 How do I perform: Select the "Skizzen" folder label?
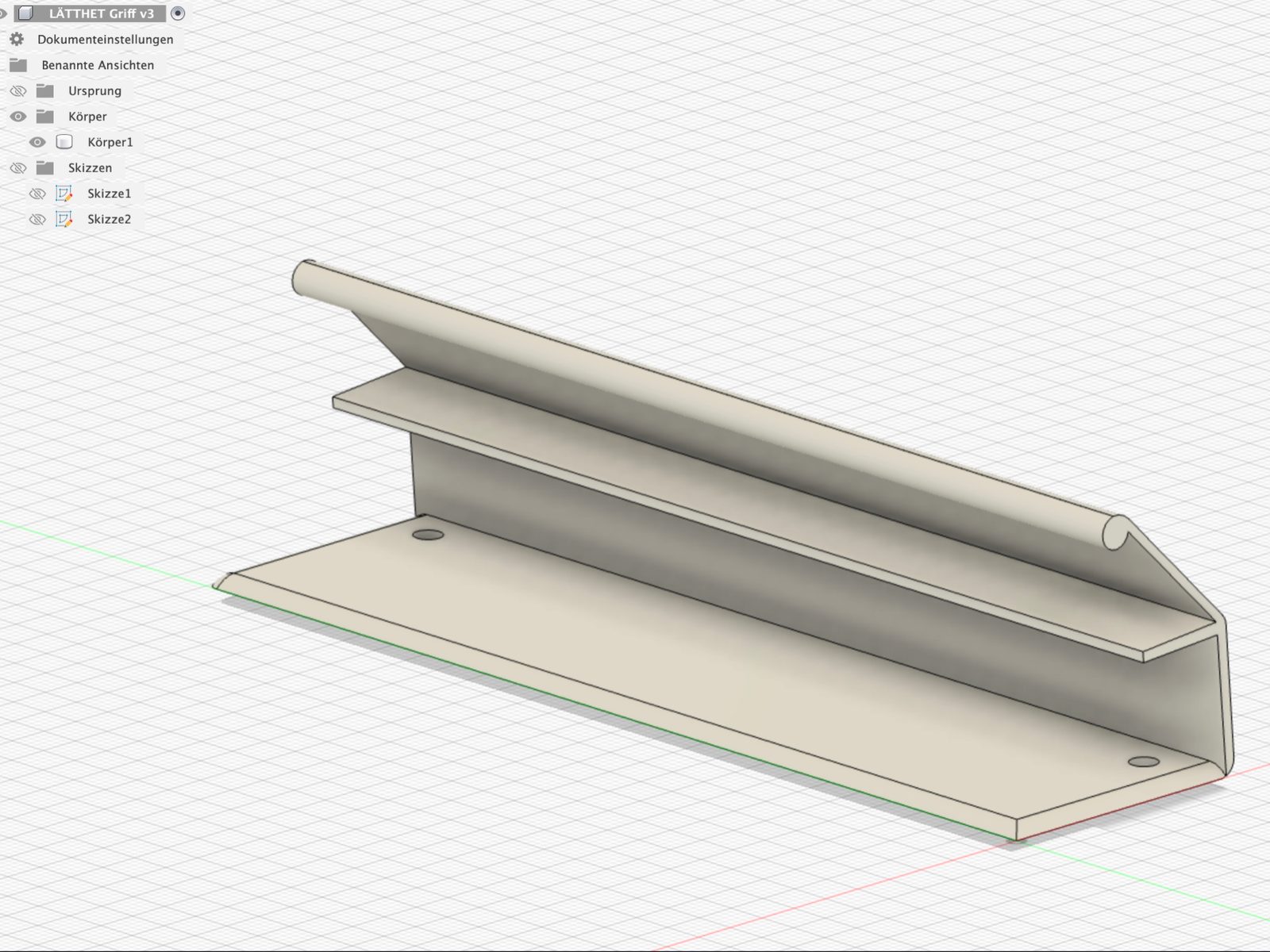click(x=90, y=168)
